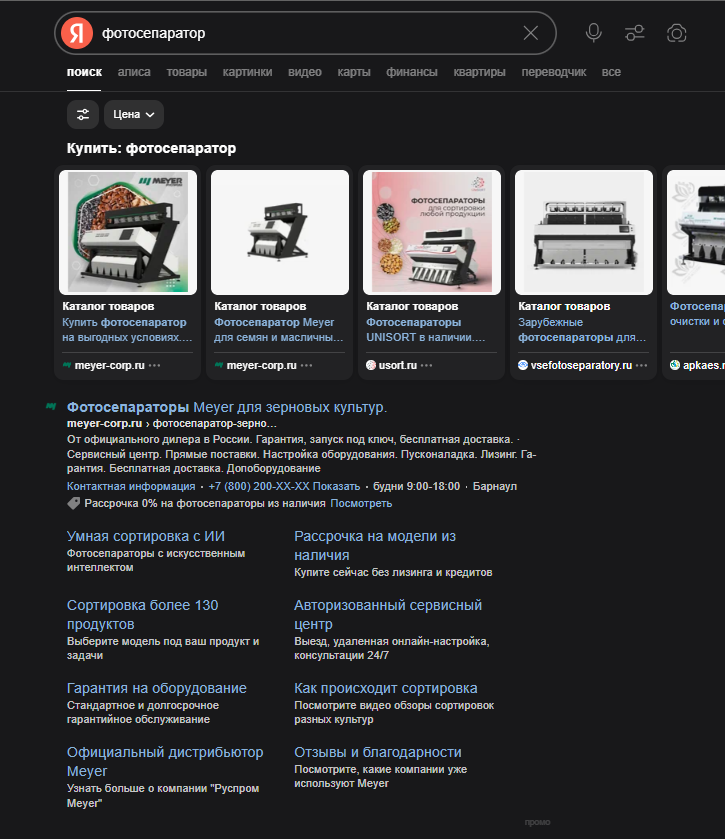Open Умная сортировка с ИИ sitelink

point(145,536)
